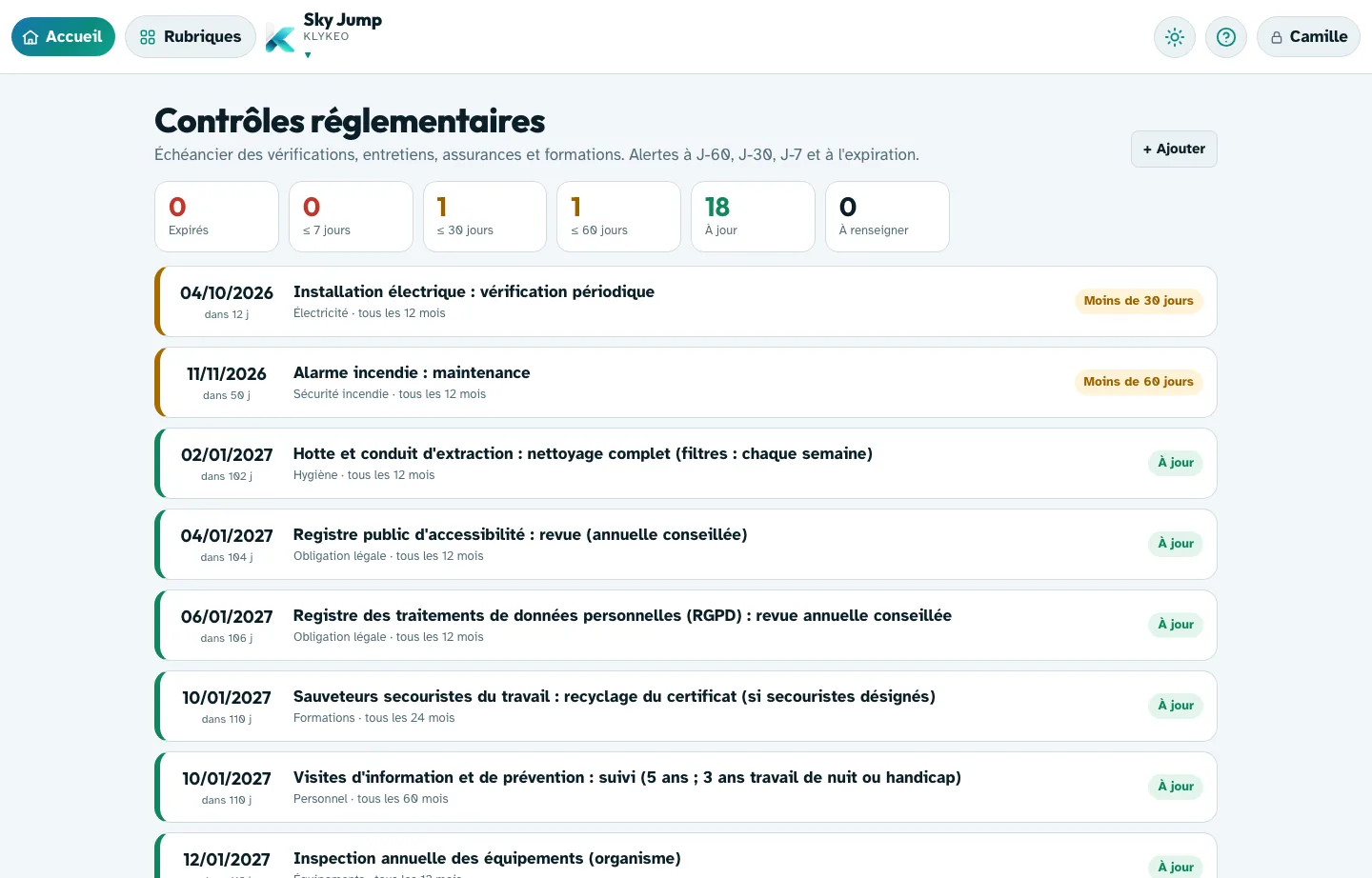Open Visites d'information et de prévention entry

click(686, 787)
